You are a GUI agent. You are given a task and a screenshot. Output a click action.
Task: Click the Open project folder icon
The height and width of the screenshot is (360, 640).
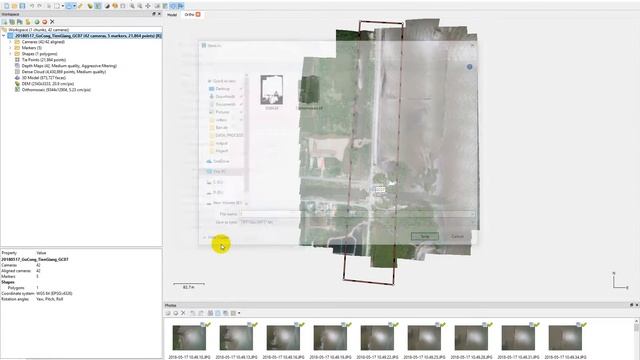[x=14, y=6]
